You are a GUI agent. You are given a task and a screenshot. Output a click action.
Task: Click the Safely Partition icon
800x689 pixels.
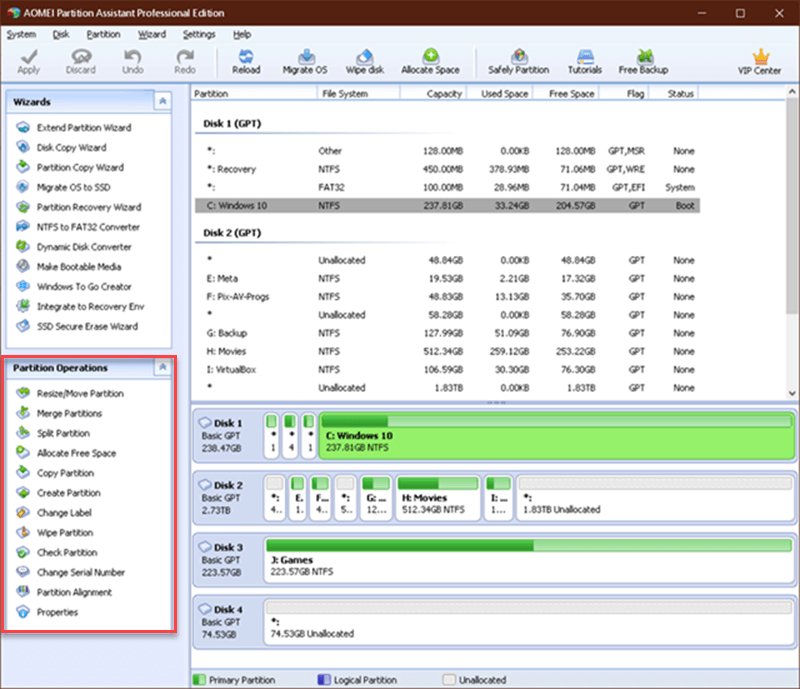519,56
